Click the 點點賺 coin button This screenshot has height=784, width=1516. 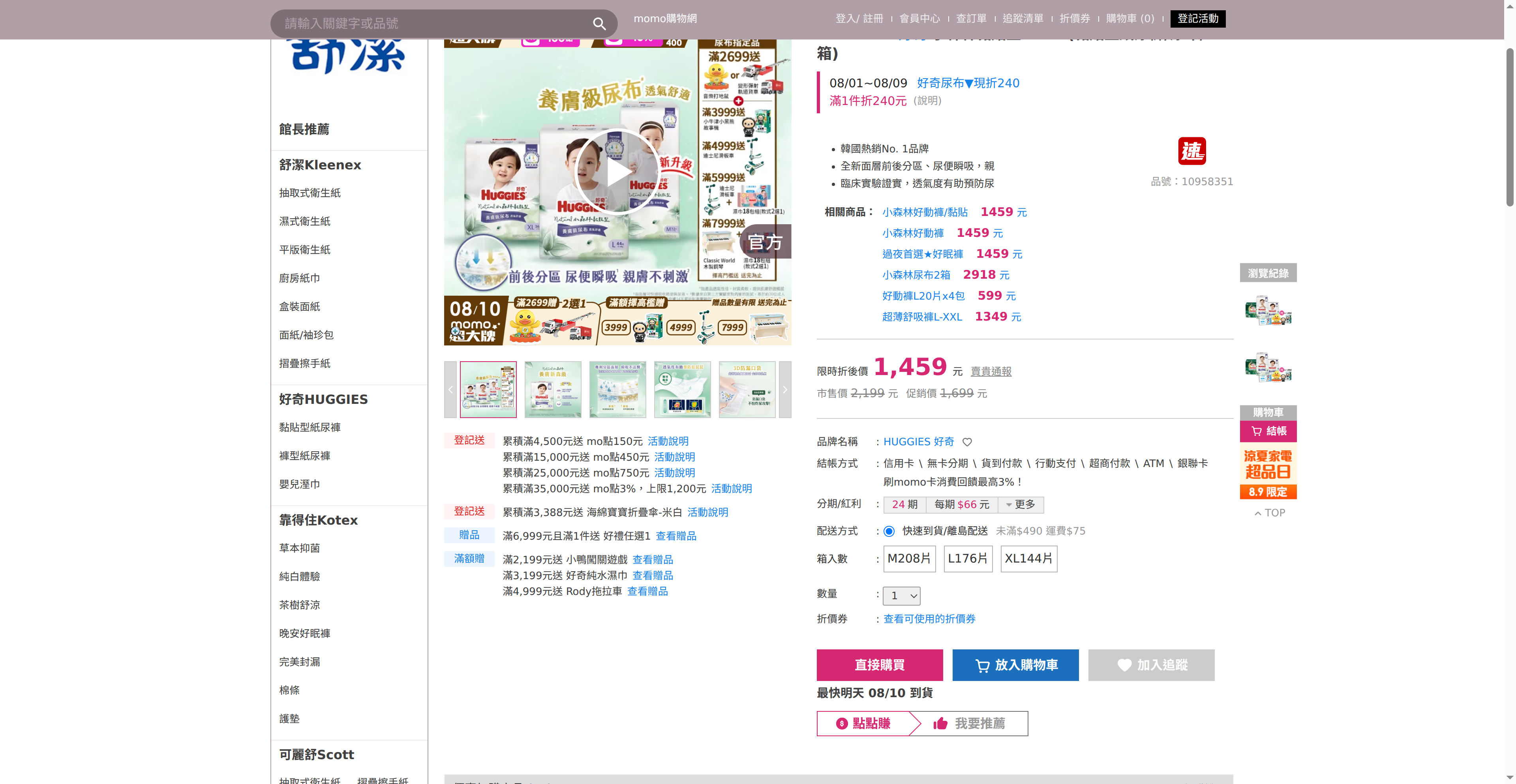(863, 723)
